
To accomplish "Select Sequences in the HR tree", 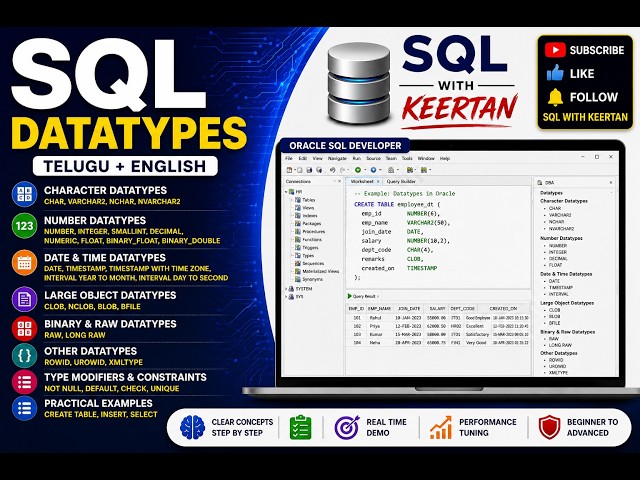I will point(313,263).
